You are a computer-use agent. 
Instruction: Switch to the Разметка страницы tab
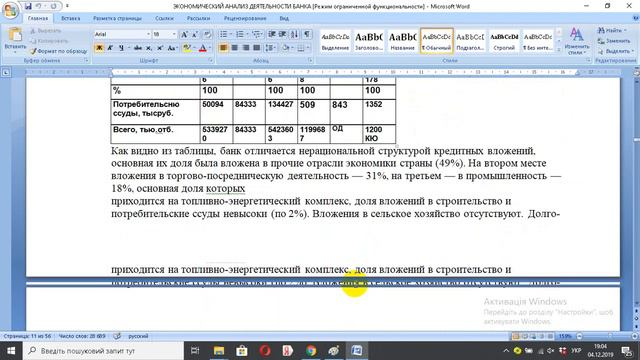[118, 18]
